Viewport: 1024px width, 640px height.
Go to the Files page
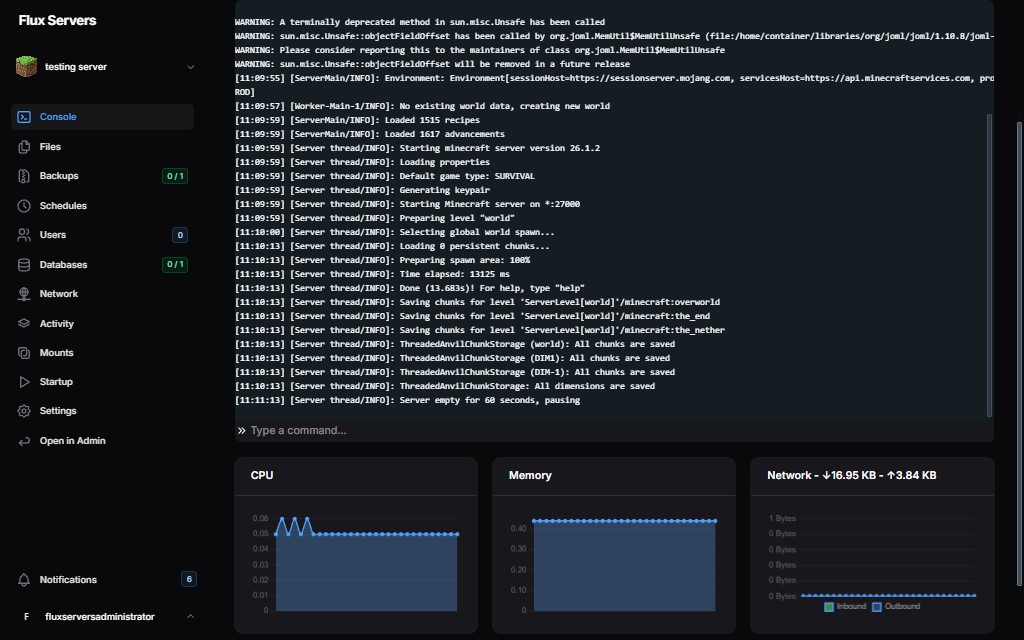(x=103, y=147)
